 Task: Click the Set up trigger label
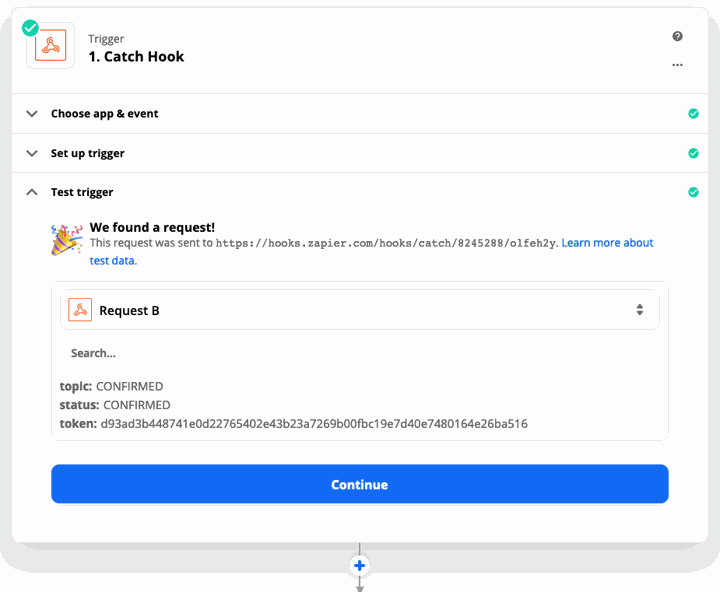point(87,153)
